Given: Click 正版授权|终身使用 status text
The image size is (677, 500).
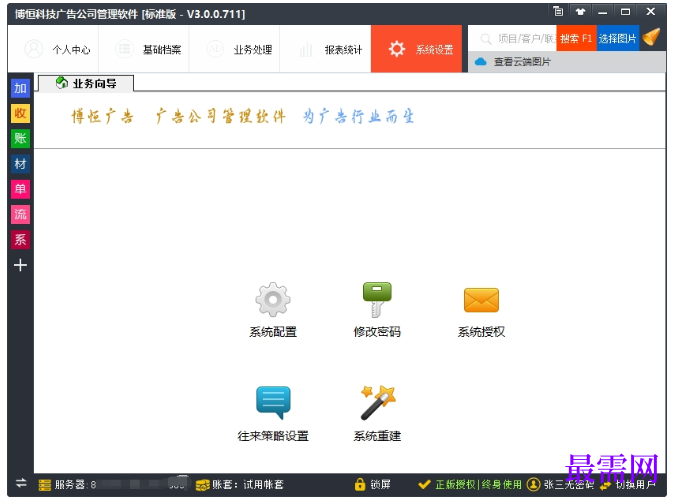Looking at the screenshot, I should 478,484.
